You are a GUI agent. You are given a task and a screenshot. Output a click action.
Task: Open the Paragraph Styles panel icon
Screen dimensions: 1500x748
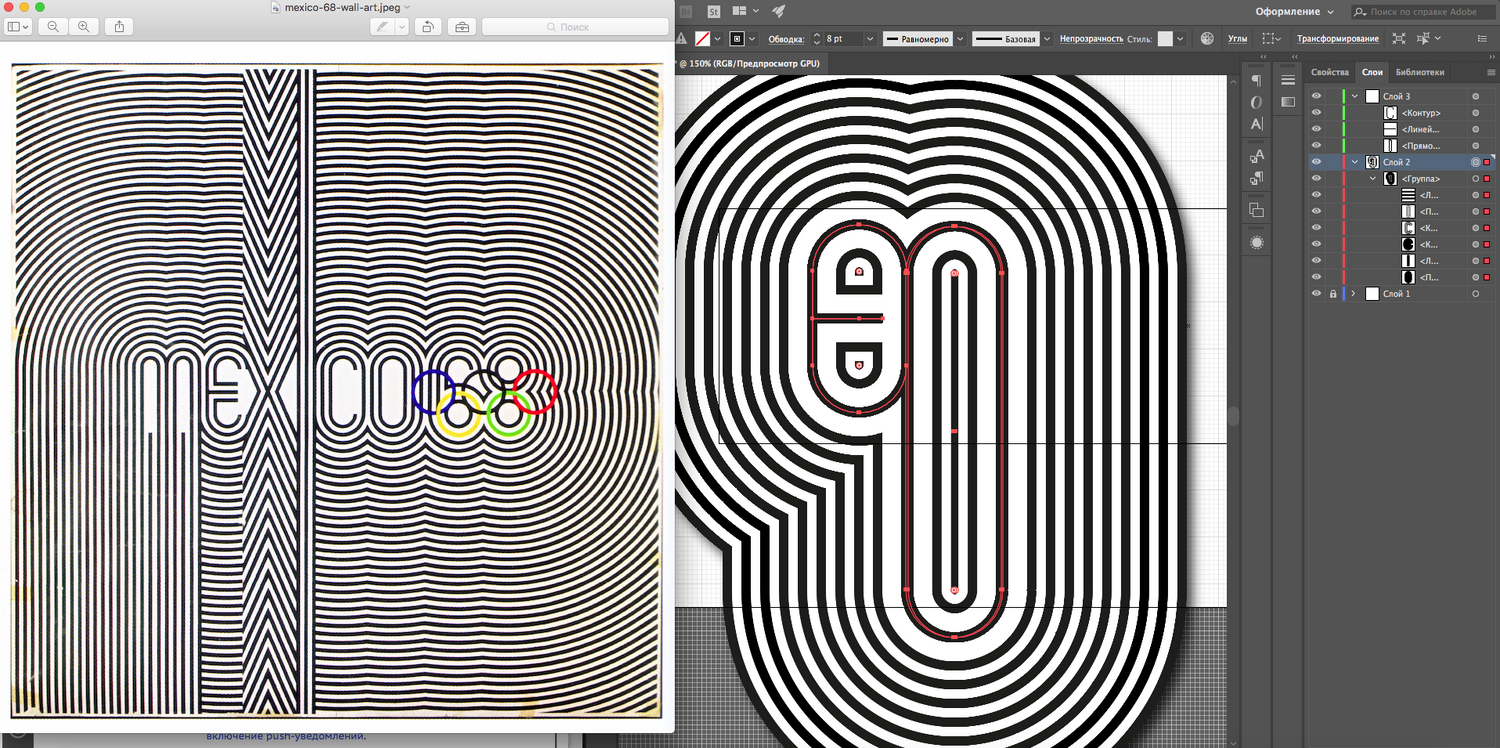(1257, 178)
